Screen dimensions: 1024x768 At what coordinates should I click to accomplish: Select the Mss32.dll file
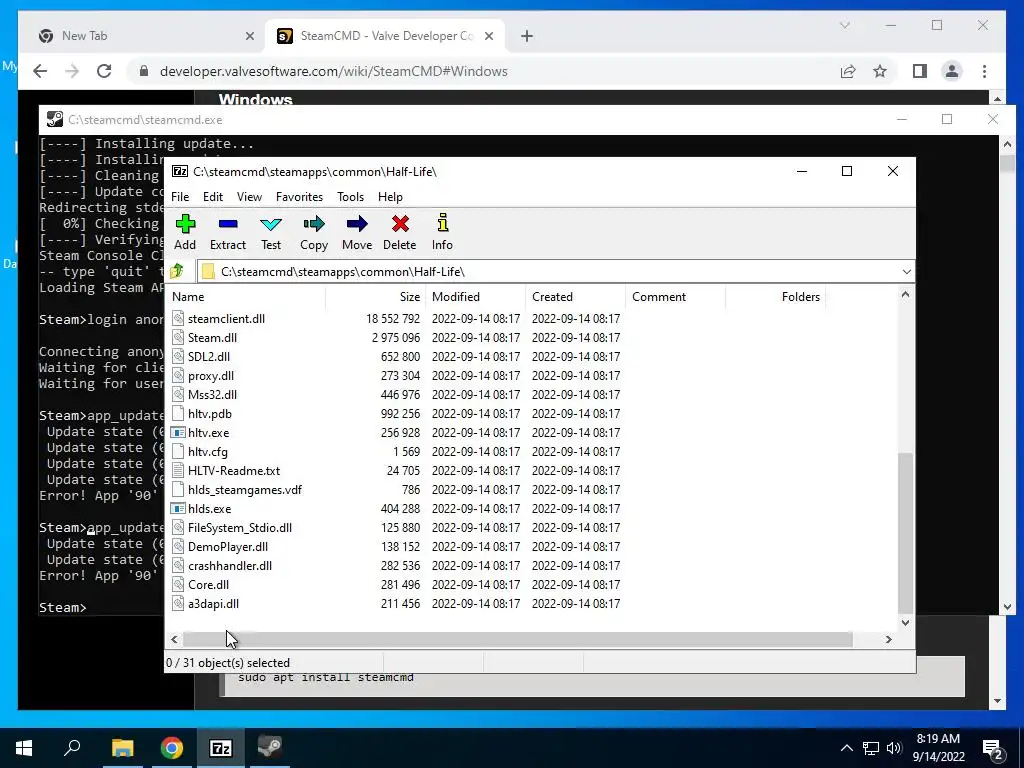pyautogui.click(x=212, y=394)
